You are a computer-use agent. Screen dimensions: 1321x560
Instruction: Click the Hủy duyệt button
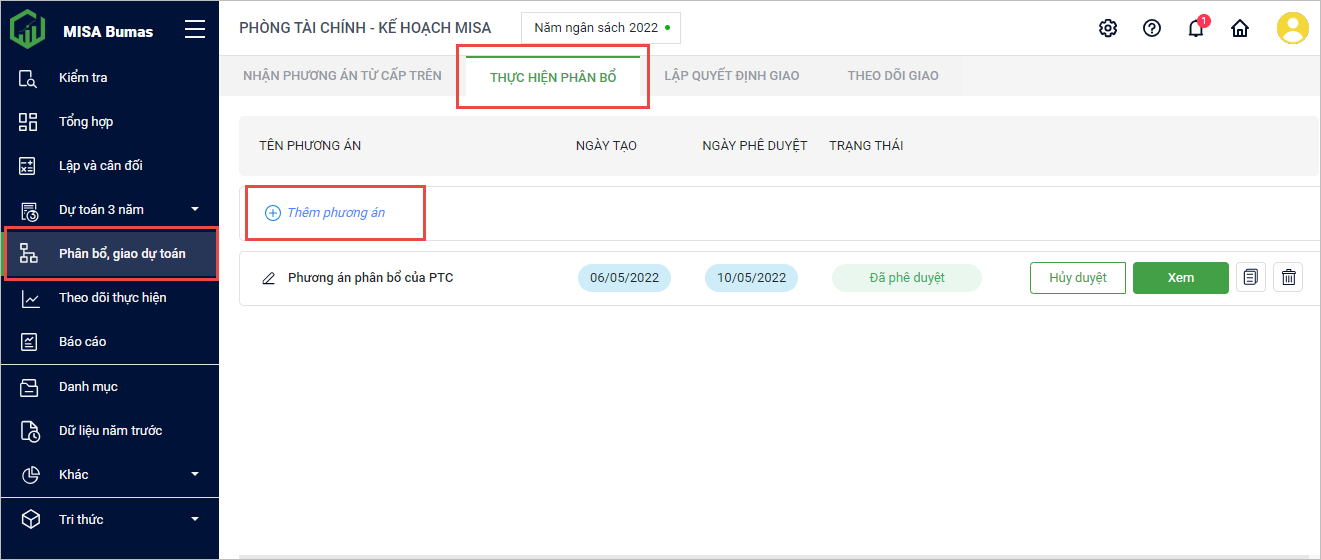point(1077,278)
